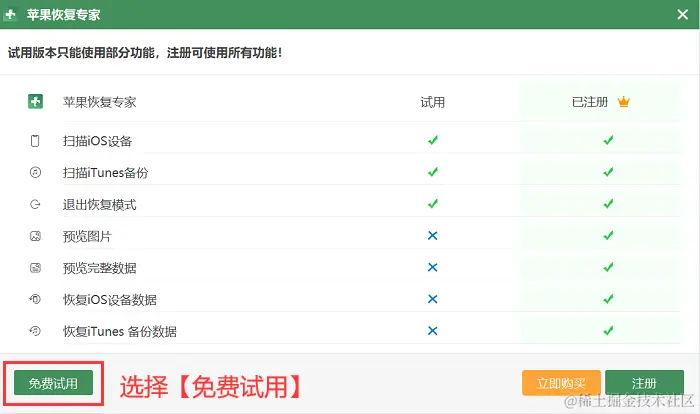Click the registered checkmark for 恢复iTunes 备份数据
Image resolution: width=700 pixels, height=414 pixels.
pos(608,330)
